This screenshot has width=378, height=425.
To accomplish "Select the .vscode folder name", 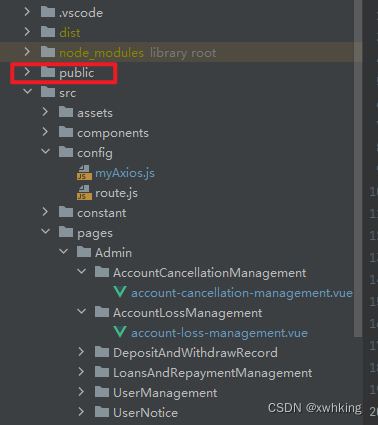I will pyautogui.click(x=81, y=13).
